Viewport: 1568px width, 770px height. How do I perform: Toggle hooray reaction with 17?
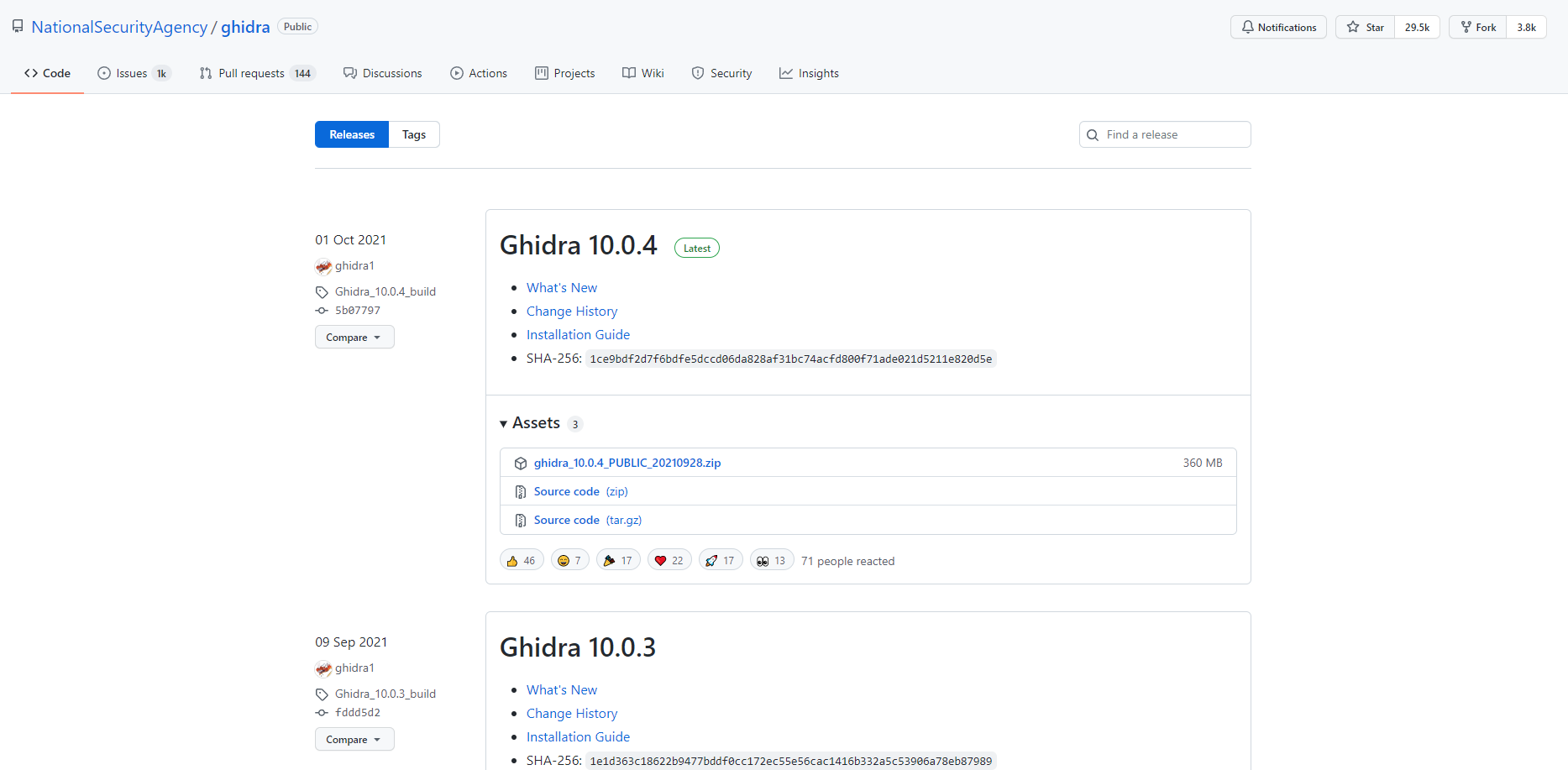(619, 560)
